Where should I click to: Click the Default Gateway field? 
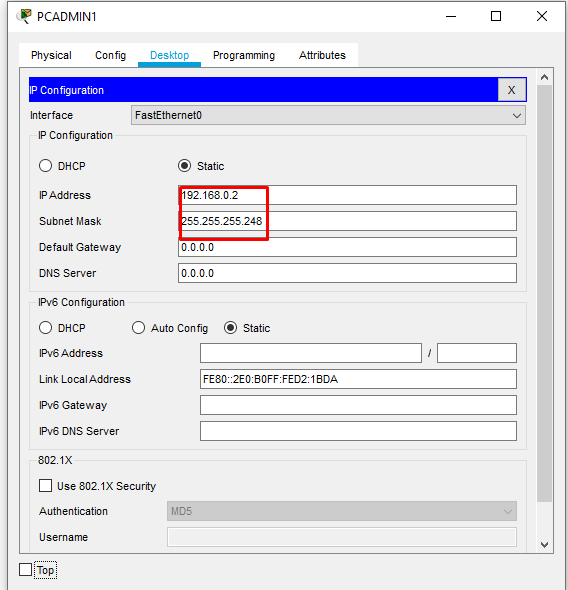point(347,247)
